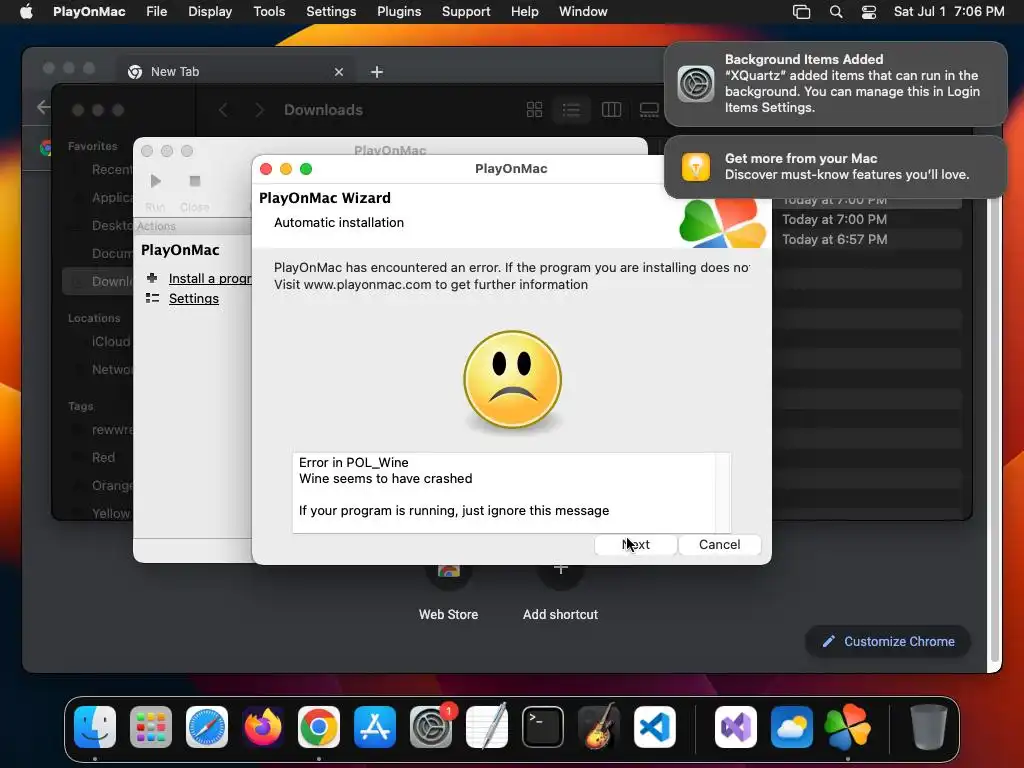
Task: Open App Store from the Dock
Action: [375, 727]
